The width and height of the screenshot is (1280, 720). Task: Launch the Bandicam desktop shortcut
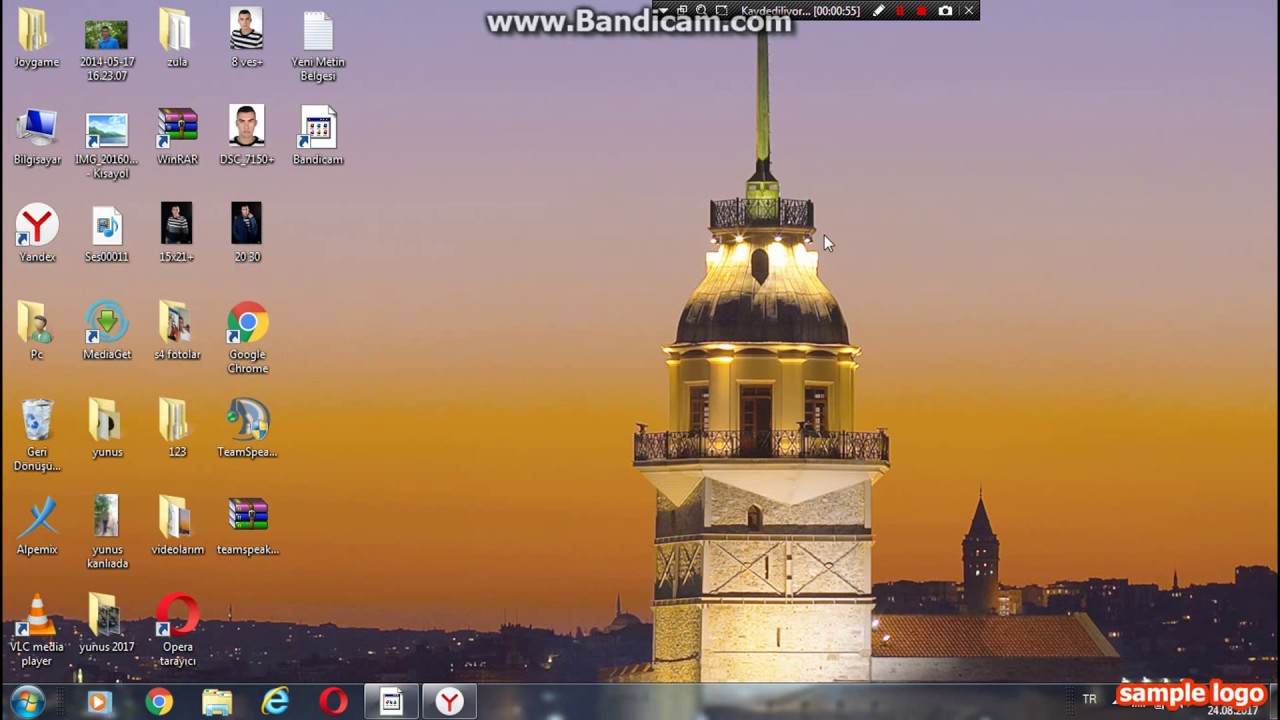tap(318, 136)
